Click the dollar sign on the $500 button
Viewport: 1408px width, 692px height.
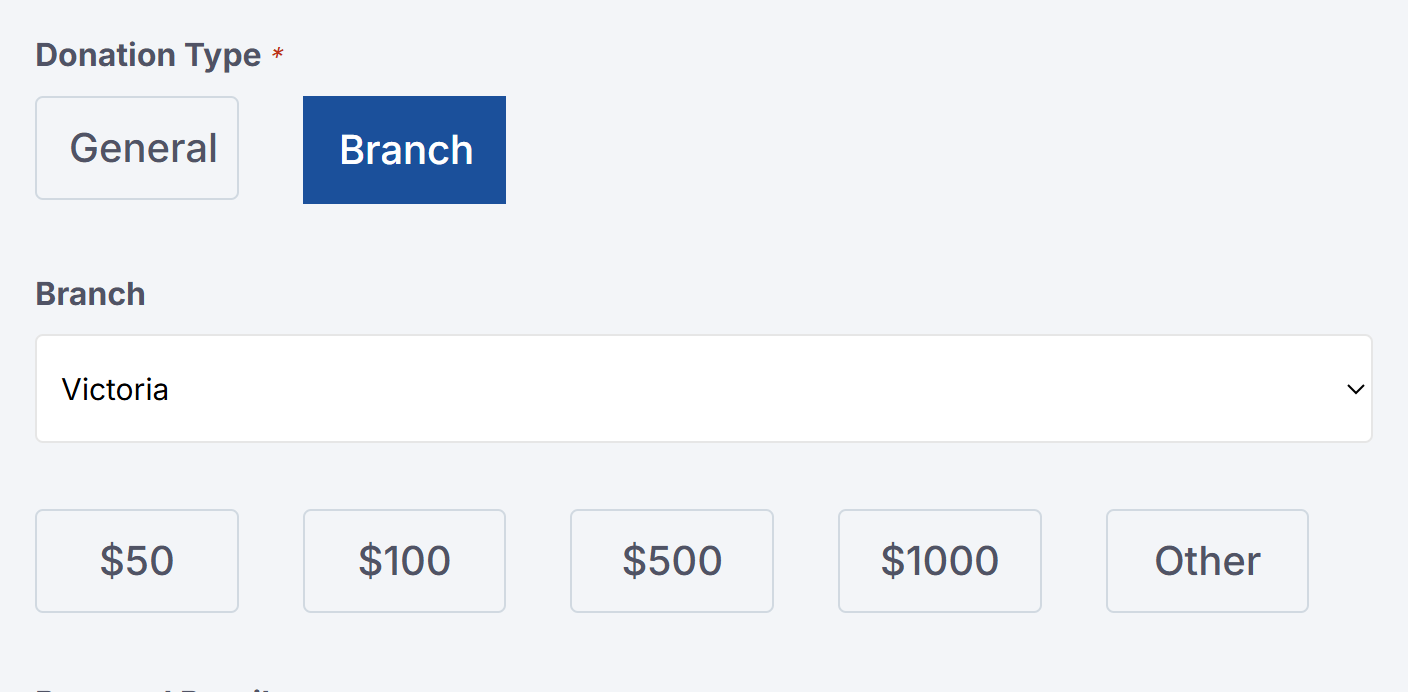pyautogui.click(x=634, y=561)
